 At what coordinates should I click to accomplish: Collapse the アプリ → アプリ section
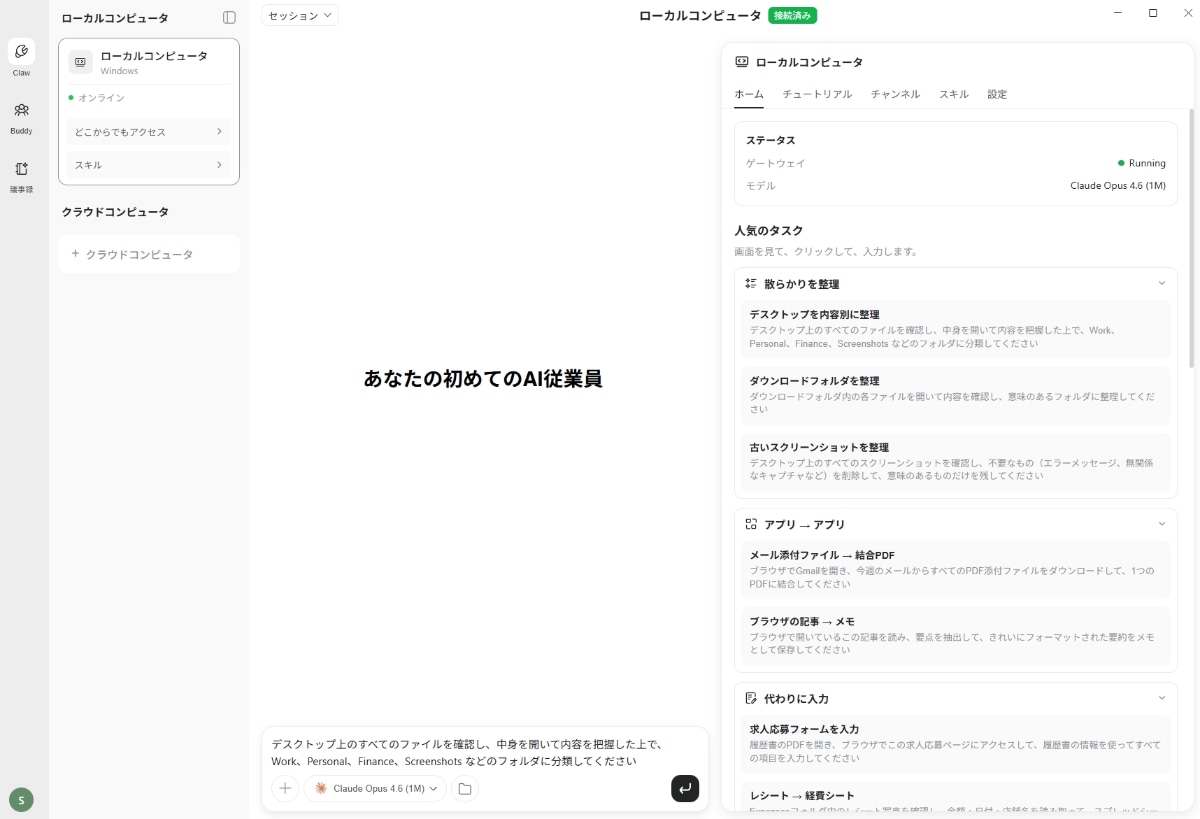pyautogui.click(x=1161, y=523)
